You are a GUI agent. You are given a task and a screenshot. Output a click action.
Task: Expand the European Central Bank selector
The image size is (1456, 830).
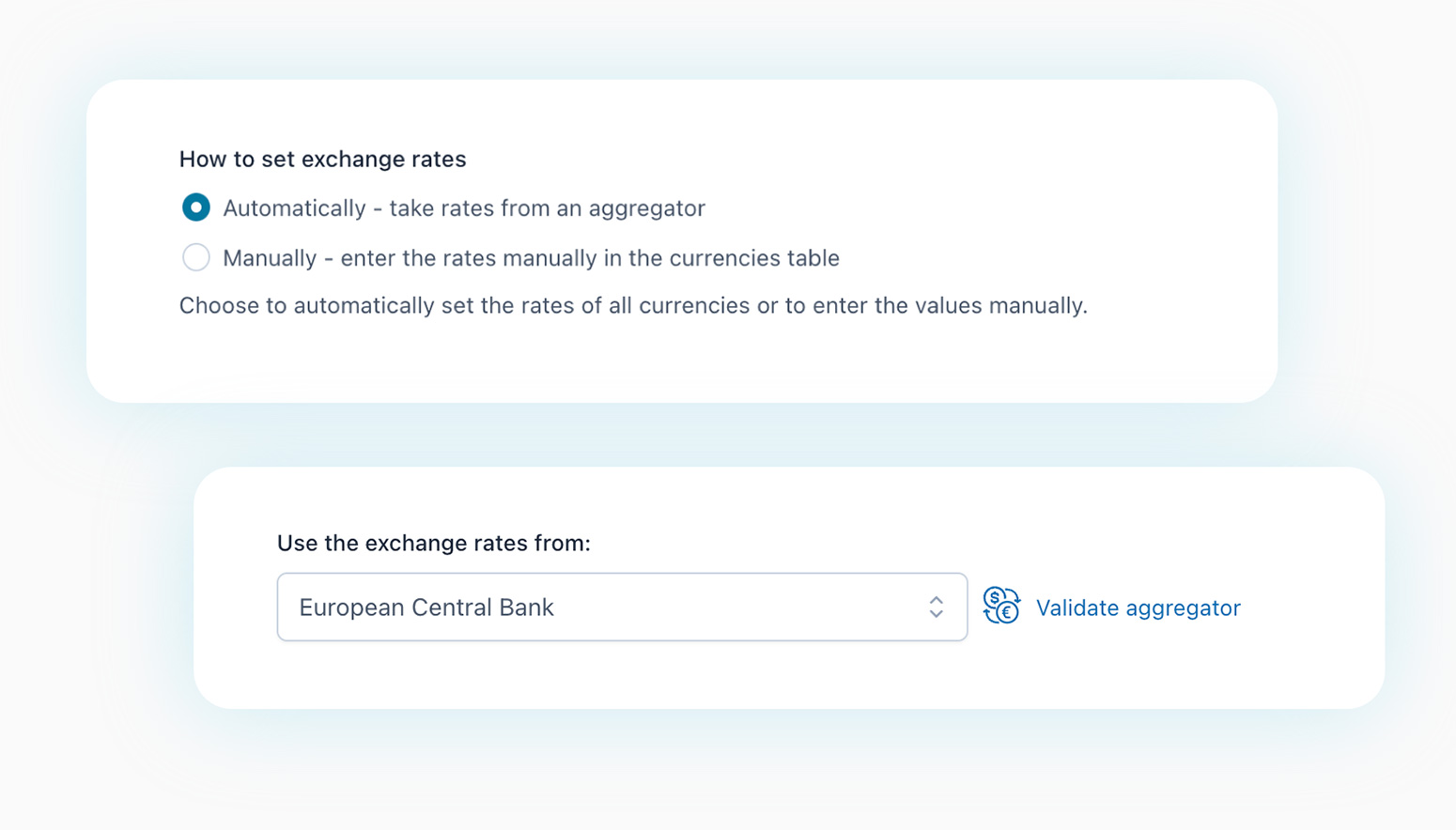pyautogui.click(x=622, y=607)
